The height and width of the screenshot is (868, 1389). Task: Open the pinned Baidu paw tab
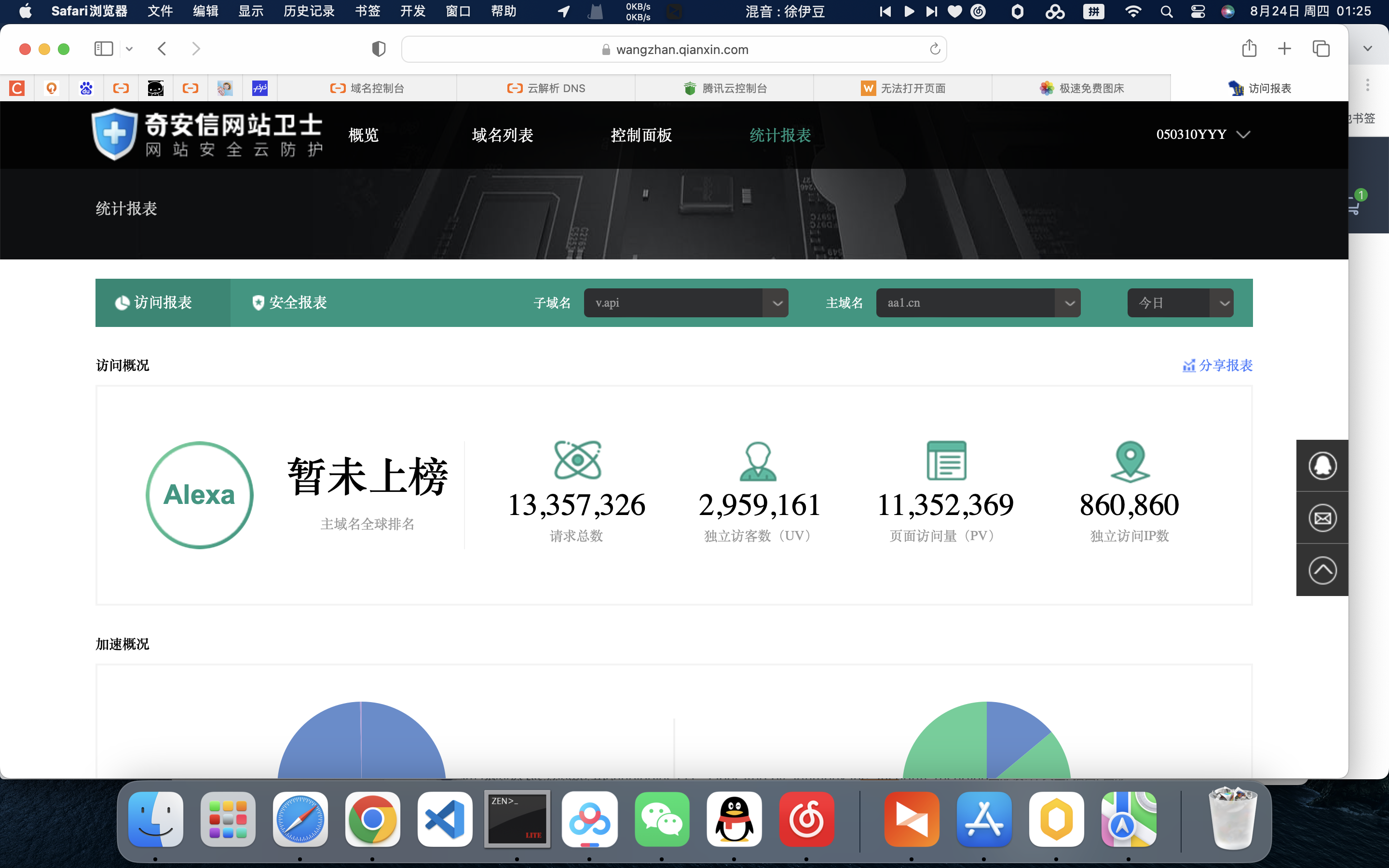(x=86, y=88)
